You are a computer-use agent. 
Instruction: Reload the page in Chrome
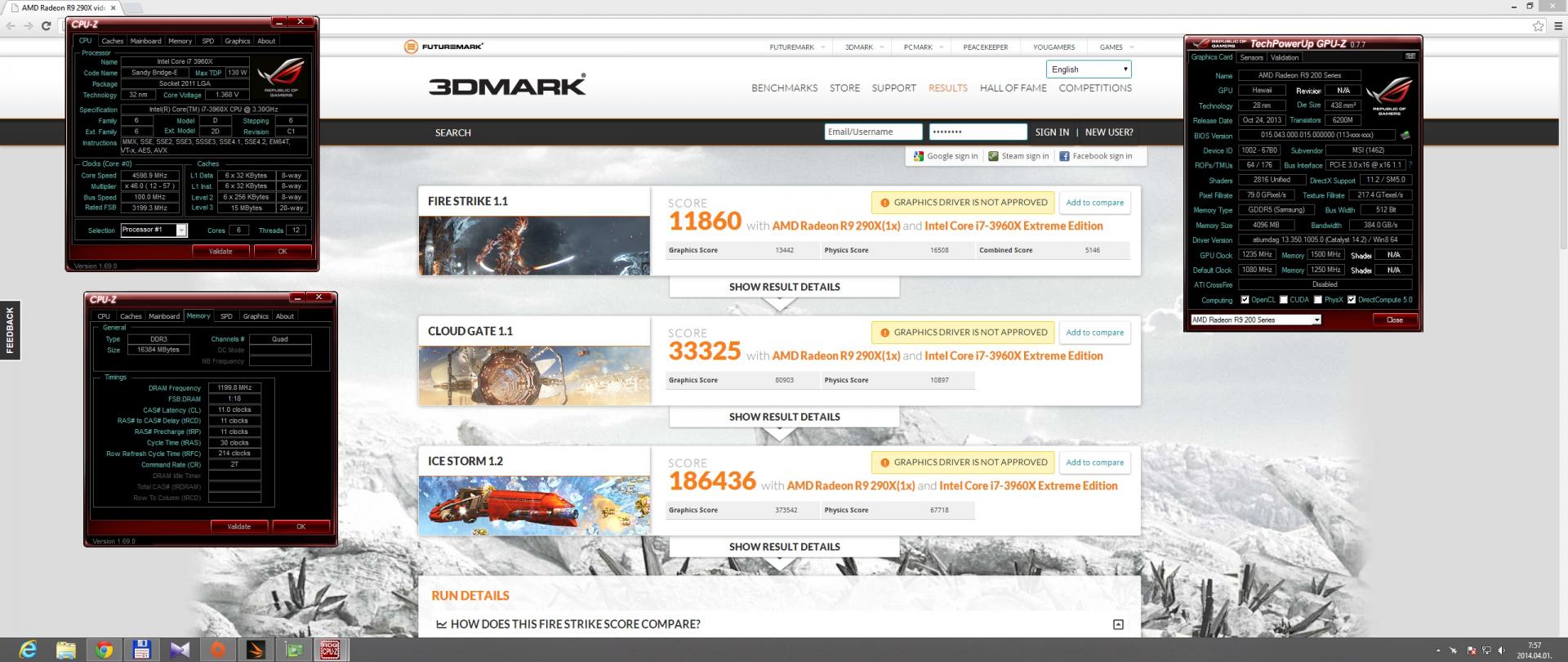47,26
